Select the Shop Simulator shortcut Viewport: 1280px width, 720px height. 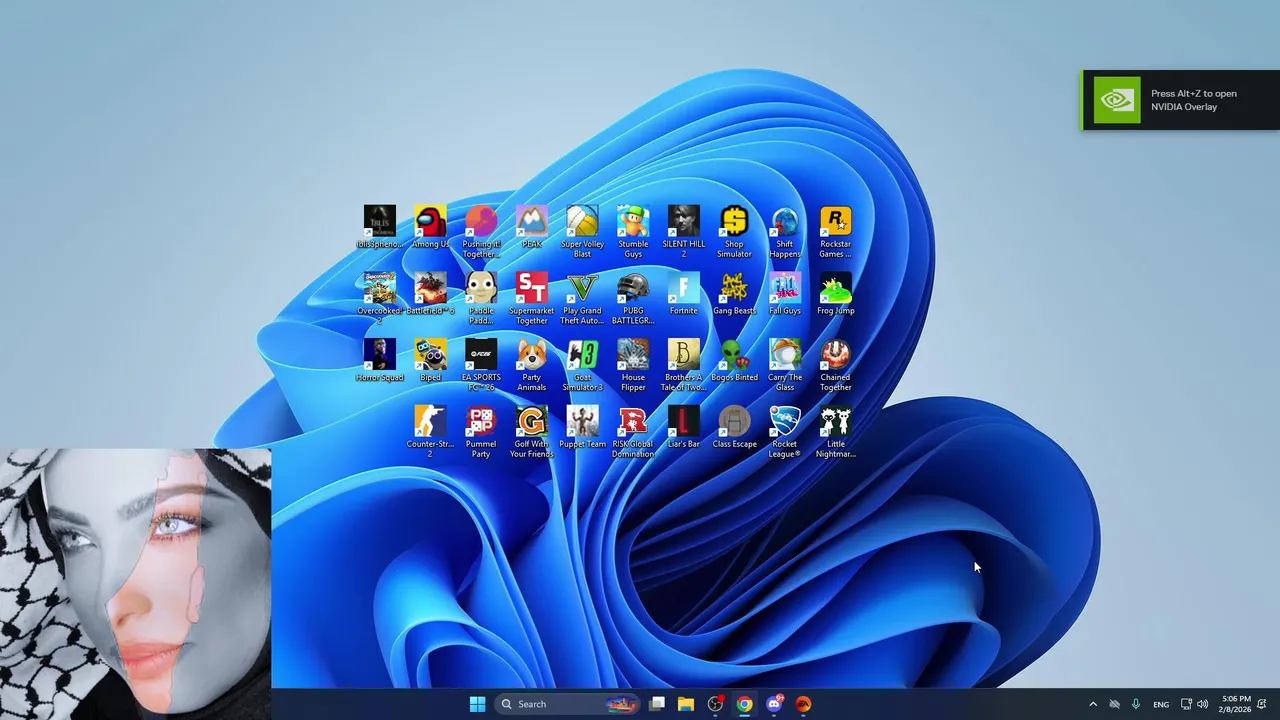click(734, 232)
